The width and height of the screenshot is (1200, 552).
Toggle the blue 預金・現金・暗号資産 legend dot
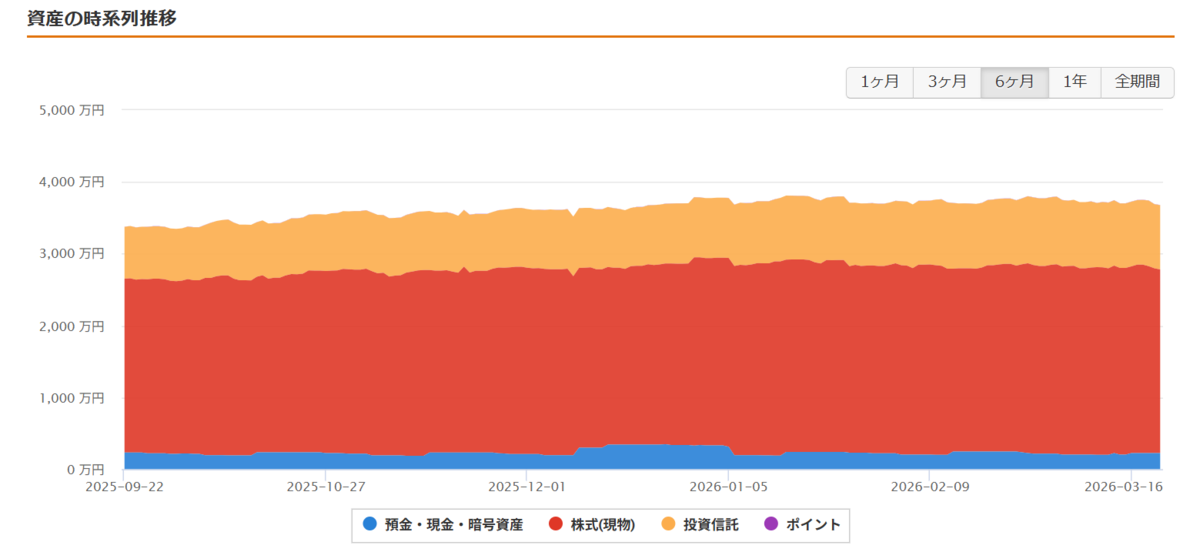pos(370,524)
